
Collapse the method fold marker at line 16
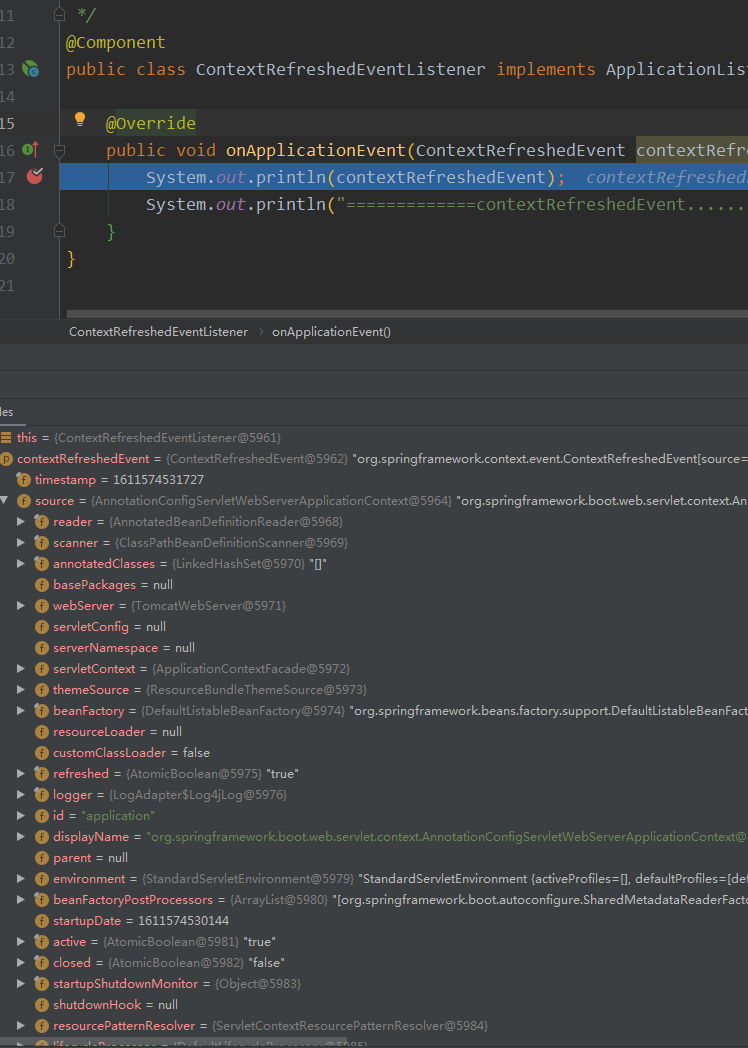[x=59, y=150]
